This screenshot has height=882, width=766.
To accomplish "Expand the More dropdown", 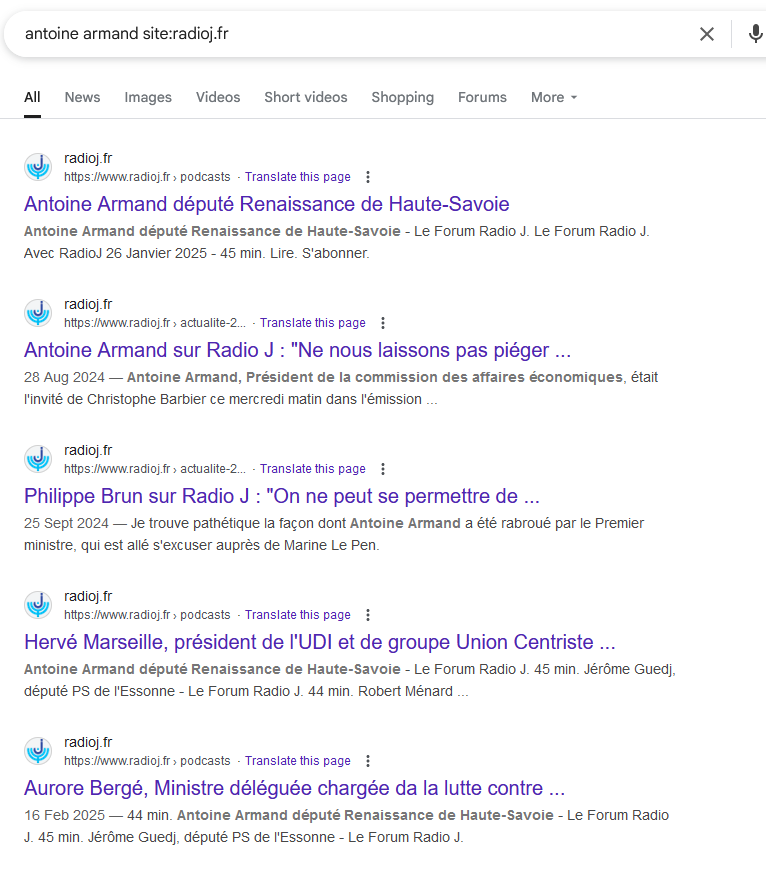I will coord(554,97).
